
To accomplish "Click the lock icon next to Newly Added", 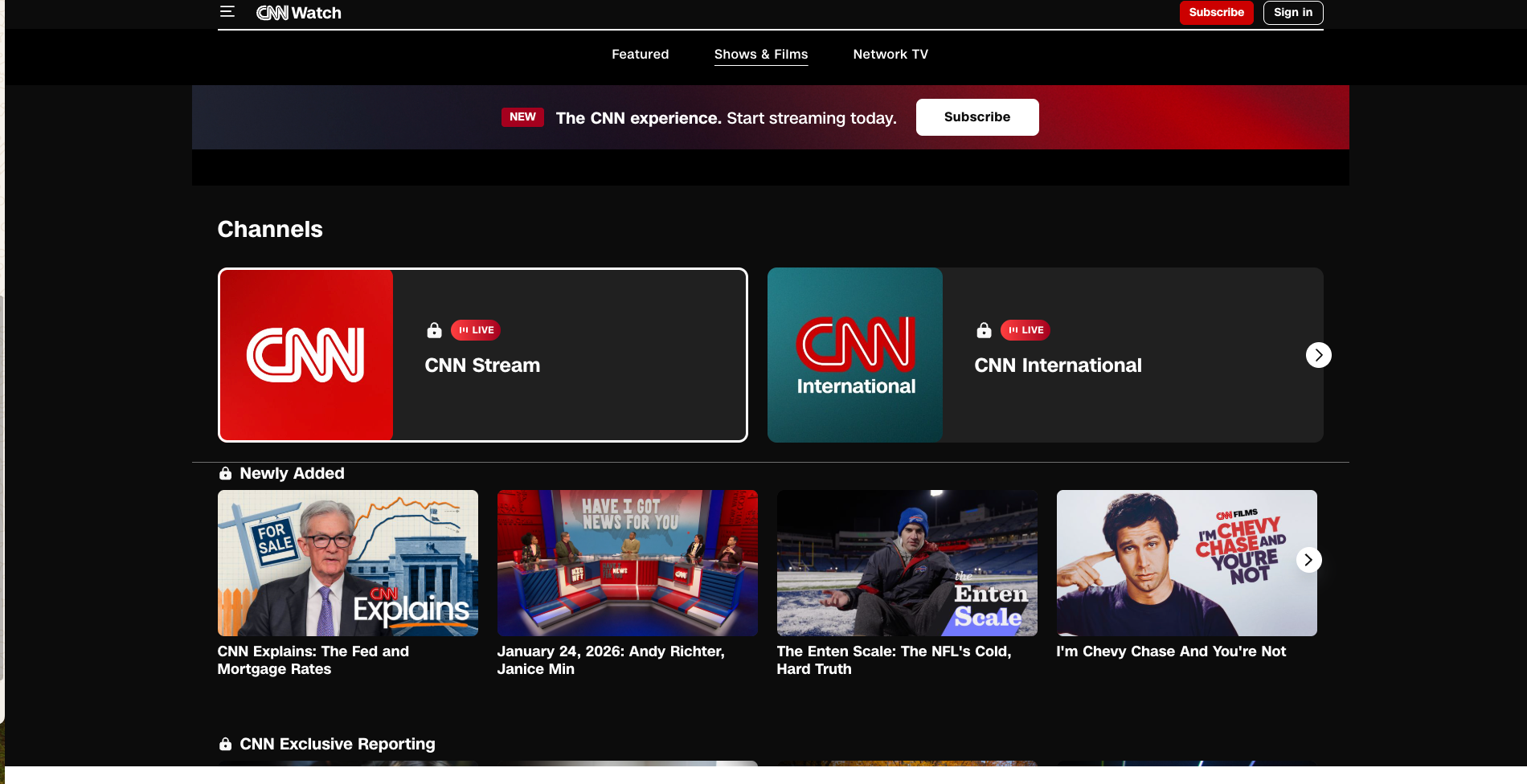I will [226, 474].
